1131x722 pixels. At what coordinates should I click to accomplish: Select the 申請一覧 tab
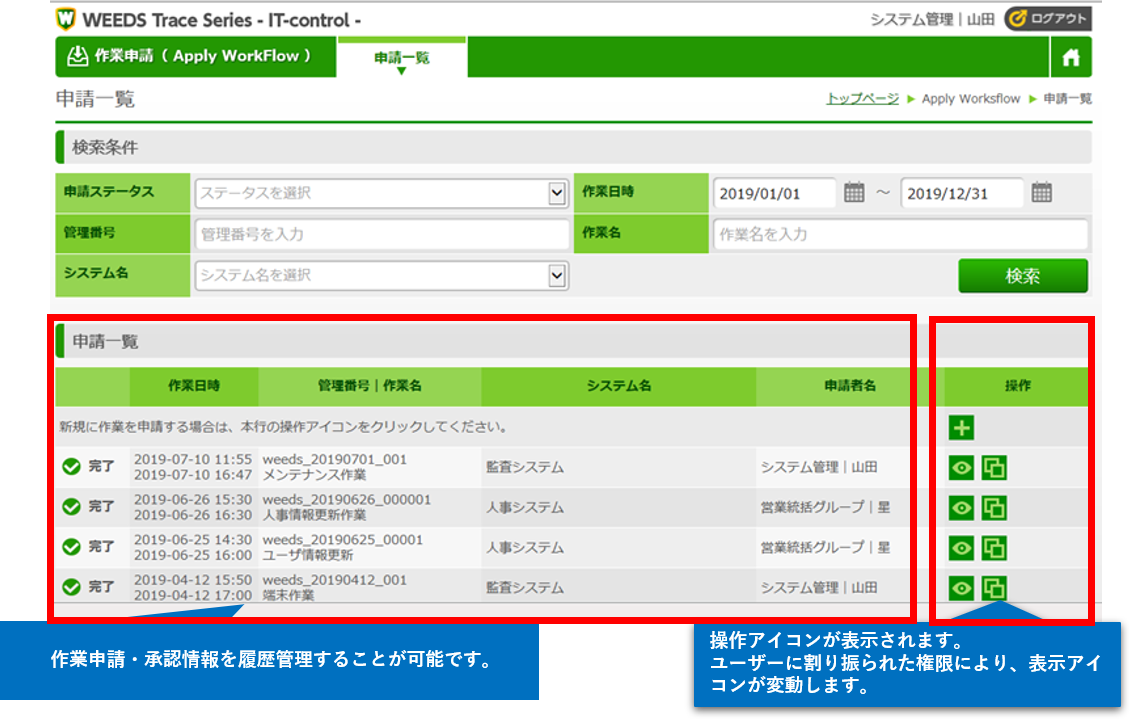coord(402,58)
